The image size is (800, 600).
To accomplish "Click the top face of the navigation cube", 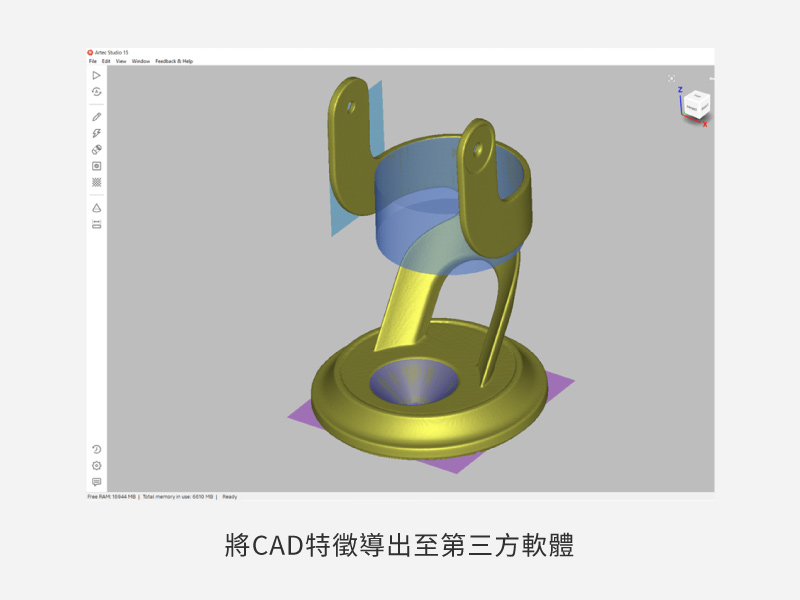I will coord(698,97).
